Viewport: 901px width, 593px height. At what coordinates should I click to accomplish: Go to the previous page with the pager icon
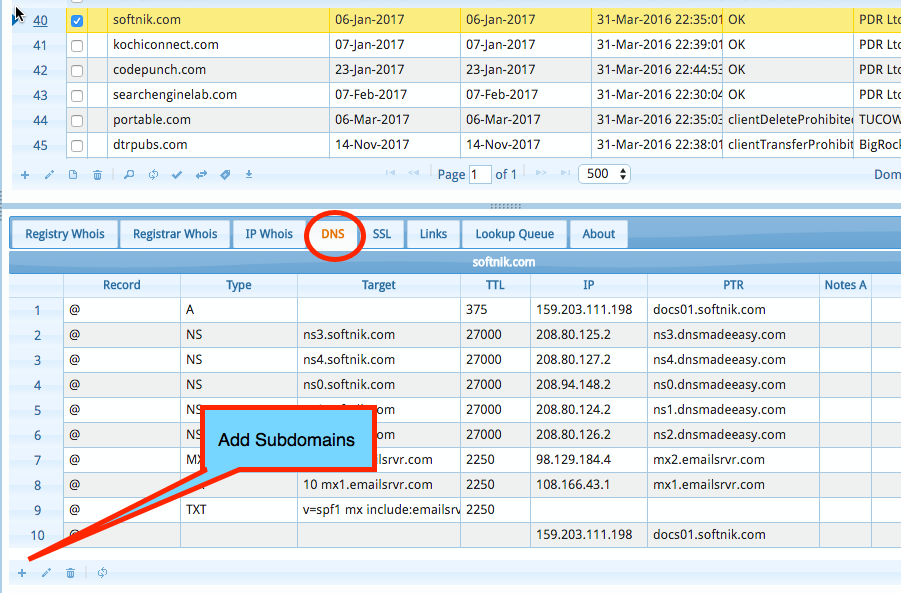coord(413,173)
